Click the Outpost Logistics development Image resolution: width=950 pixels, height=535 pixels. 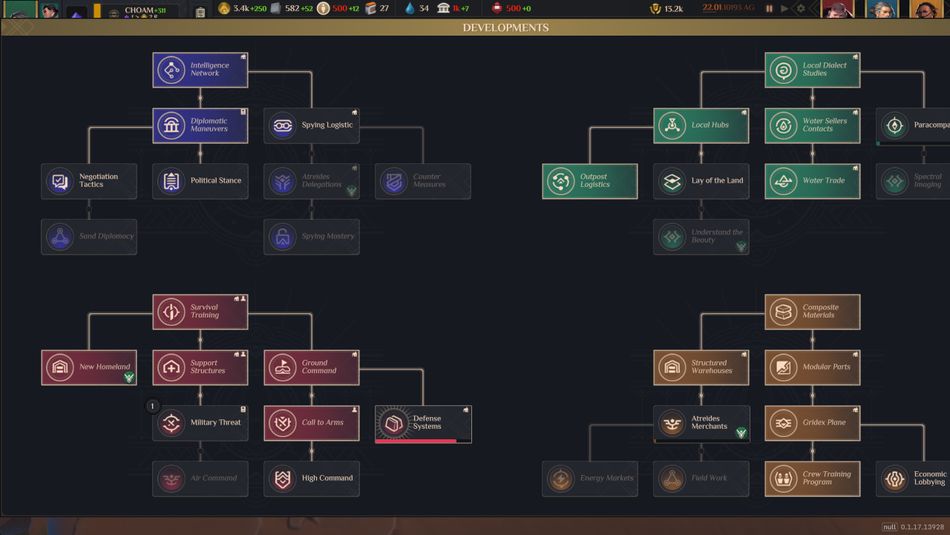pyautogui.click(x=590, y=181)
